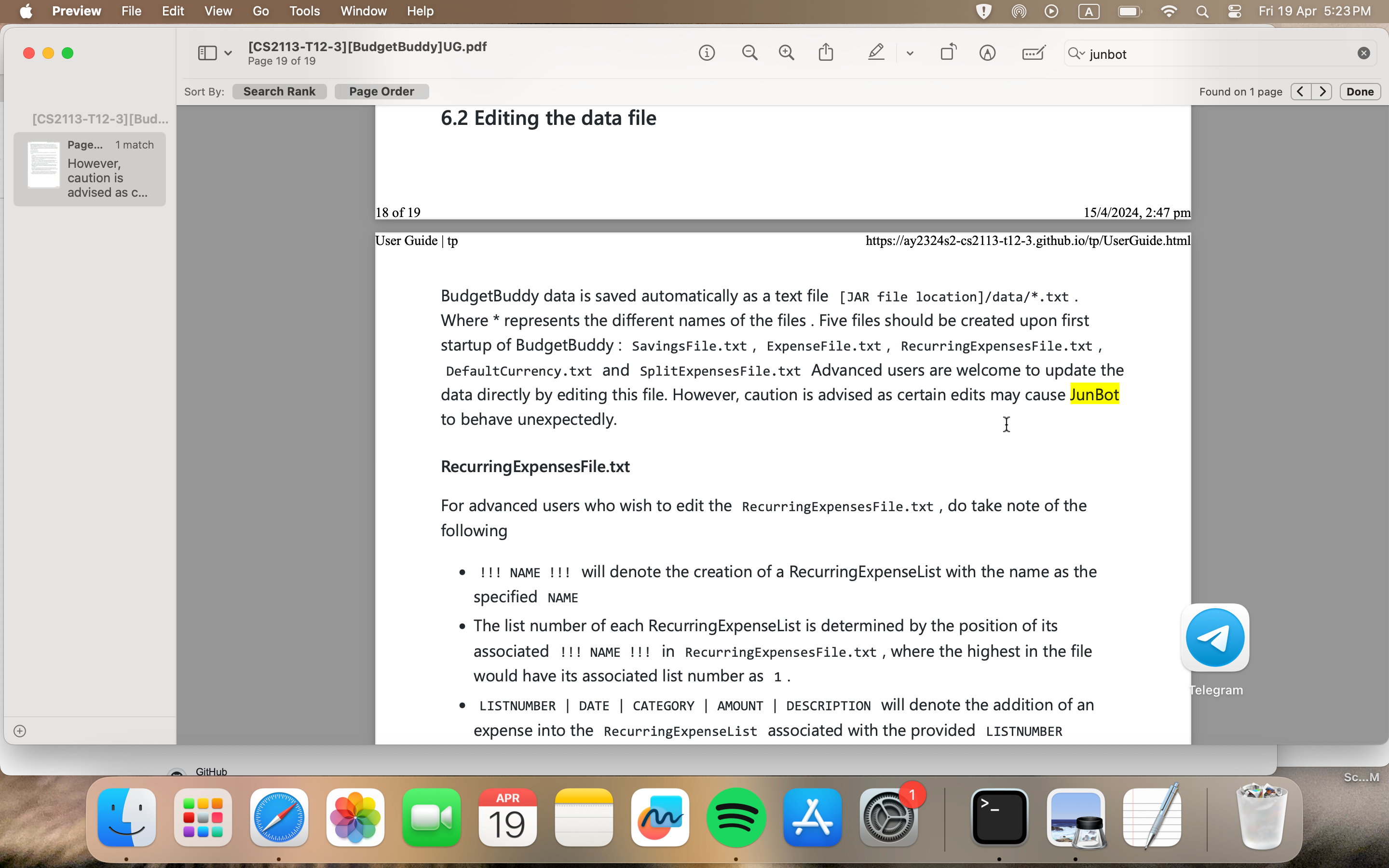Rotate the page with Rotate icon
Image resolution: width=1389 pixels, height=868 pixels.
tap(948, 53)
